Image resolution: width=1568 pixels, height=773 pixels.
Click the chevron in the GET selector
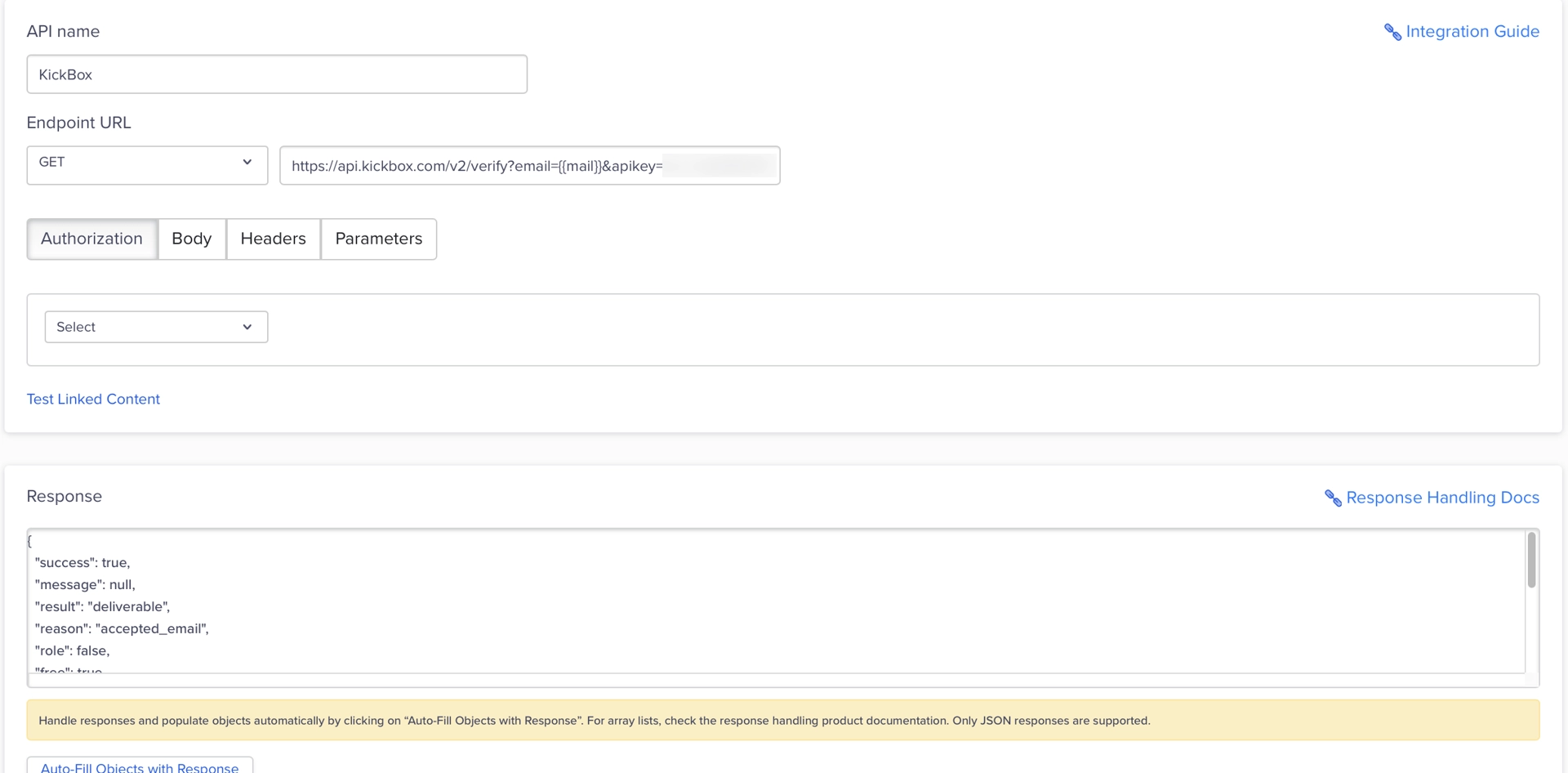(x=247, y=163)
